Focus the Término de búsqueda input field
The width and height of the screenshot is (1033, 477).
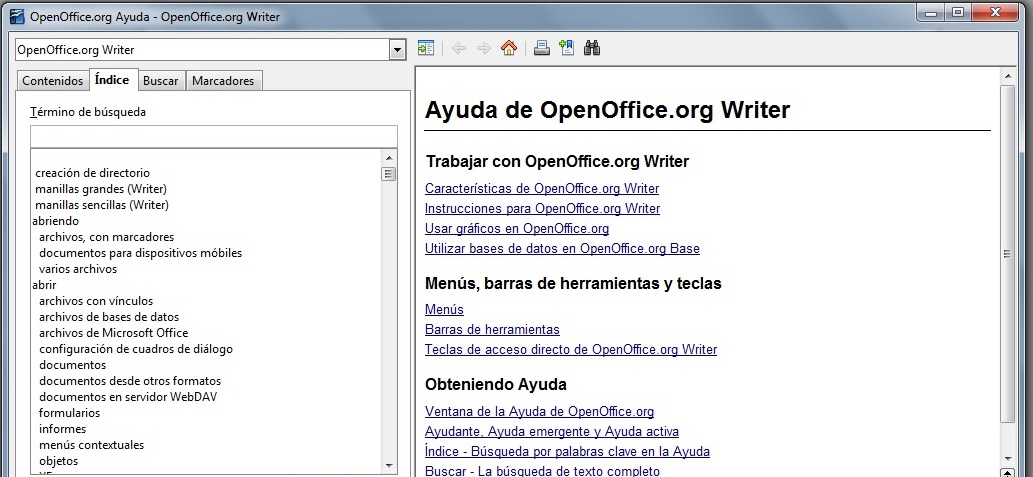(x=213, y=137)
